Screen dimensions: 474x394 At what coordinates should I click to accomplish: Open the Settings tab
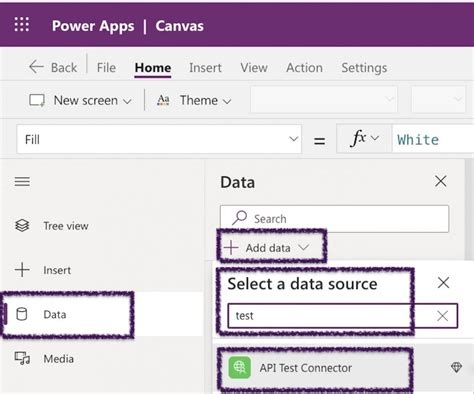point(364,68)
